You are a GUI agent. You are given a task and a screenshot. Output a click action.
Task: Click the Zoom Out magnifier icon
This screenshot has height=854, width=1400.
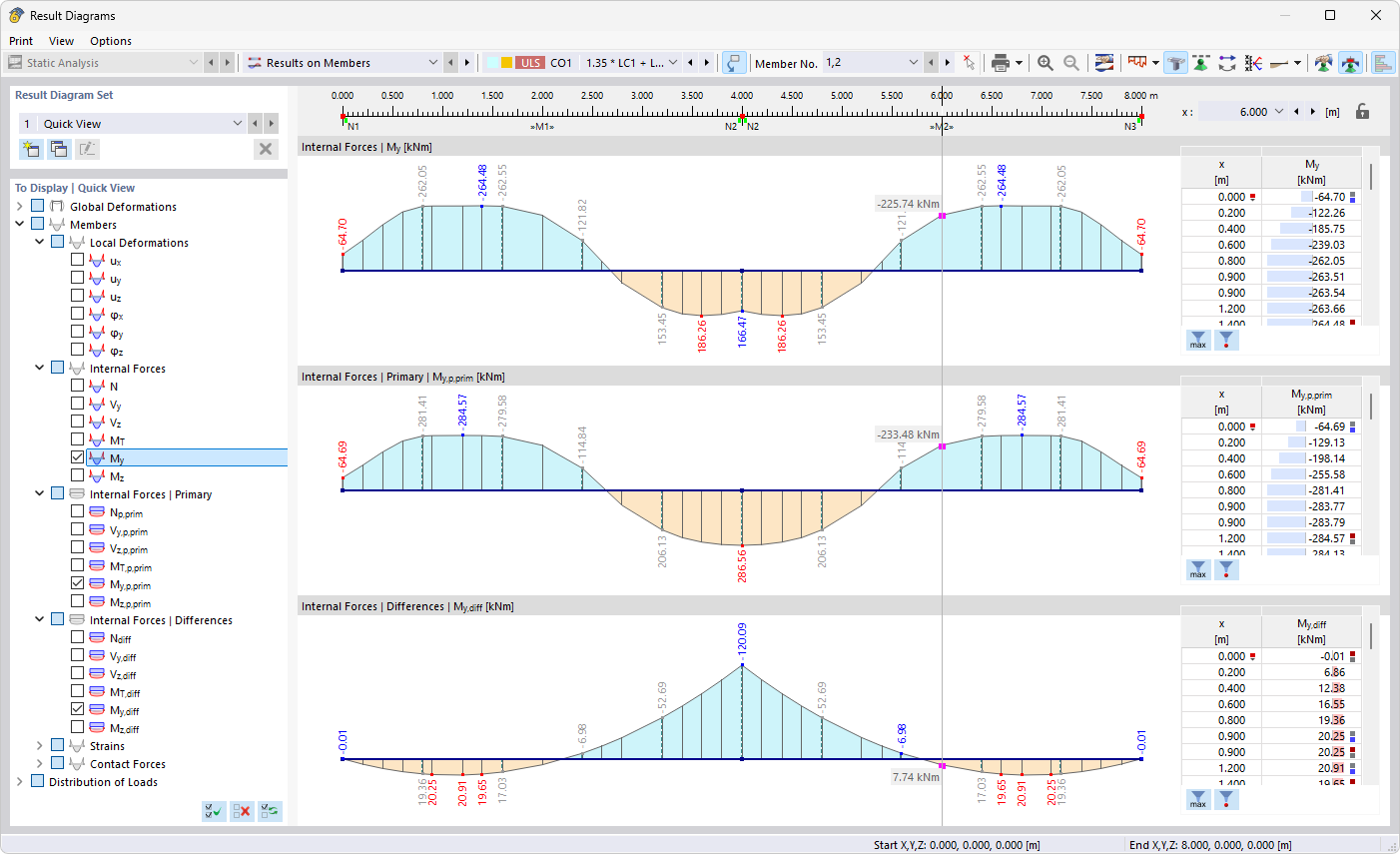pos(1069,62)
